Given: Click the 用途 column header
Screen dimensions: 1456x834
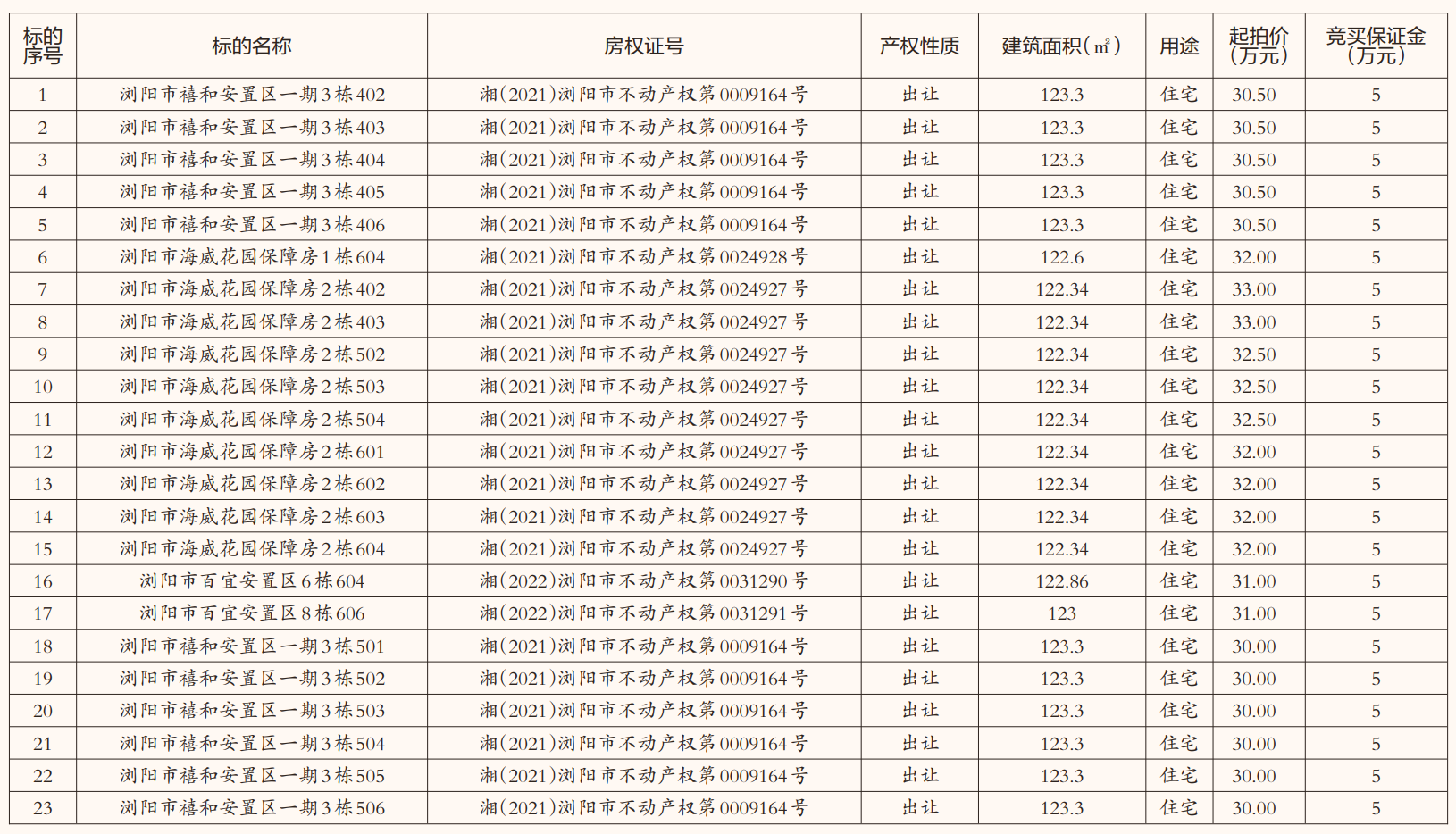Looking at the screenshot, I should tap(1179, 46).
